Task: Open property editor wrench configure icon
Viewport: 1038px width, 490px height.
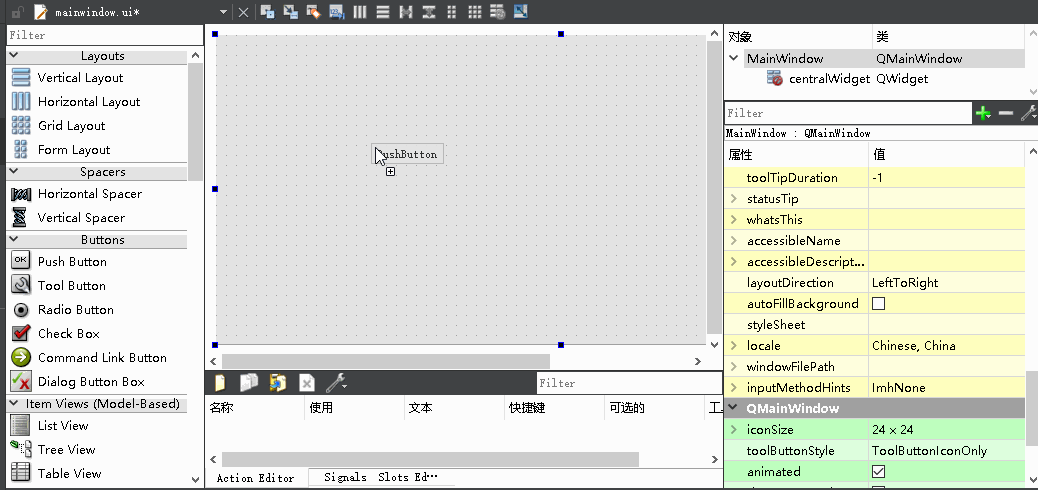Action: point(1028,113)
